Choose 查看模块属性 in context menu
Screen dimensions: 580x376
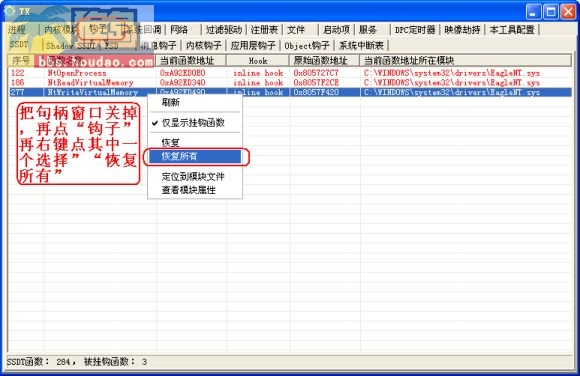(189, 190)
